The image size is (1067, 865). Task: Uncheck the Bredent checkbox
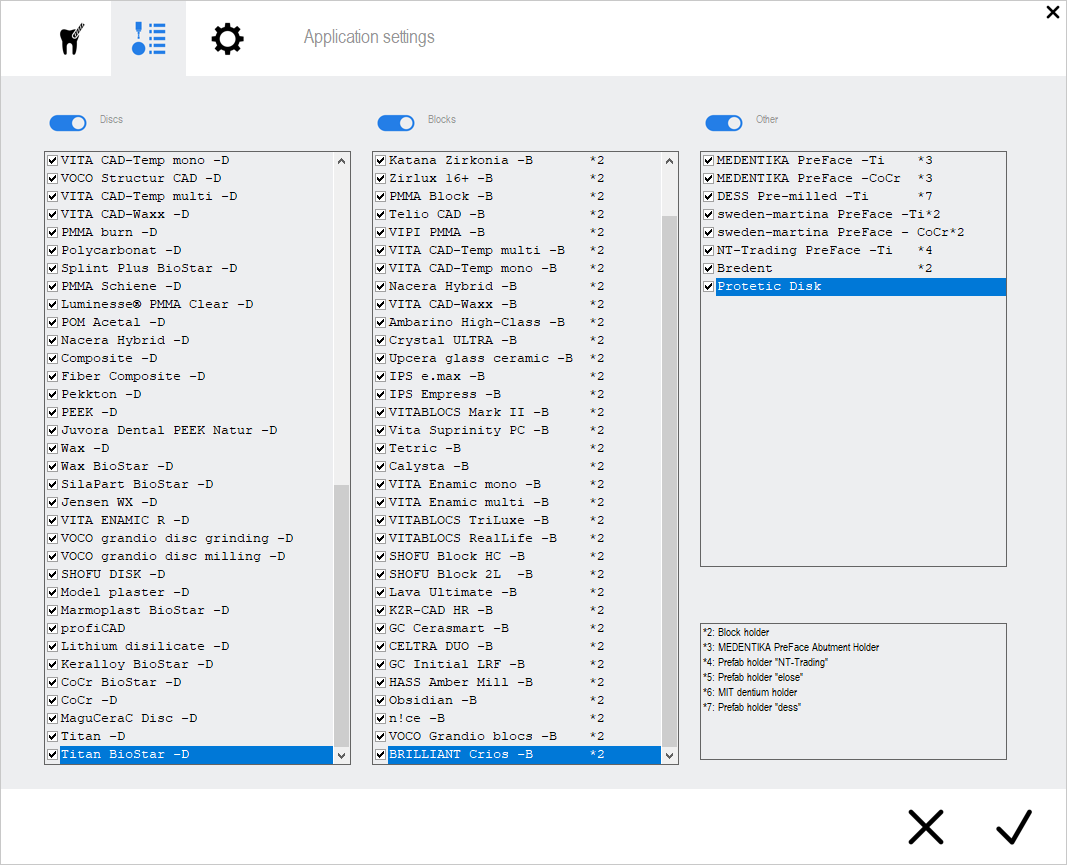coord(708,268)
